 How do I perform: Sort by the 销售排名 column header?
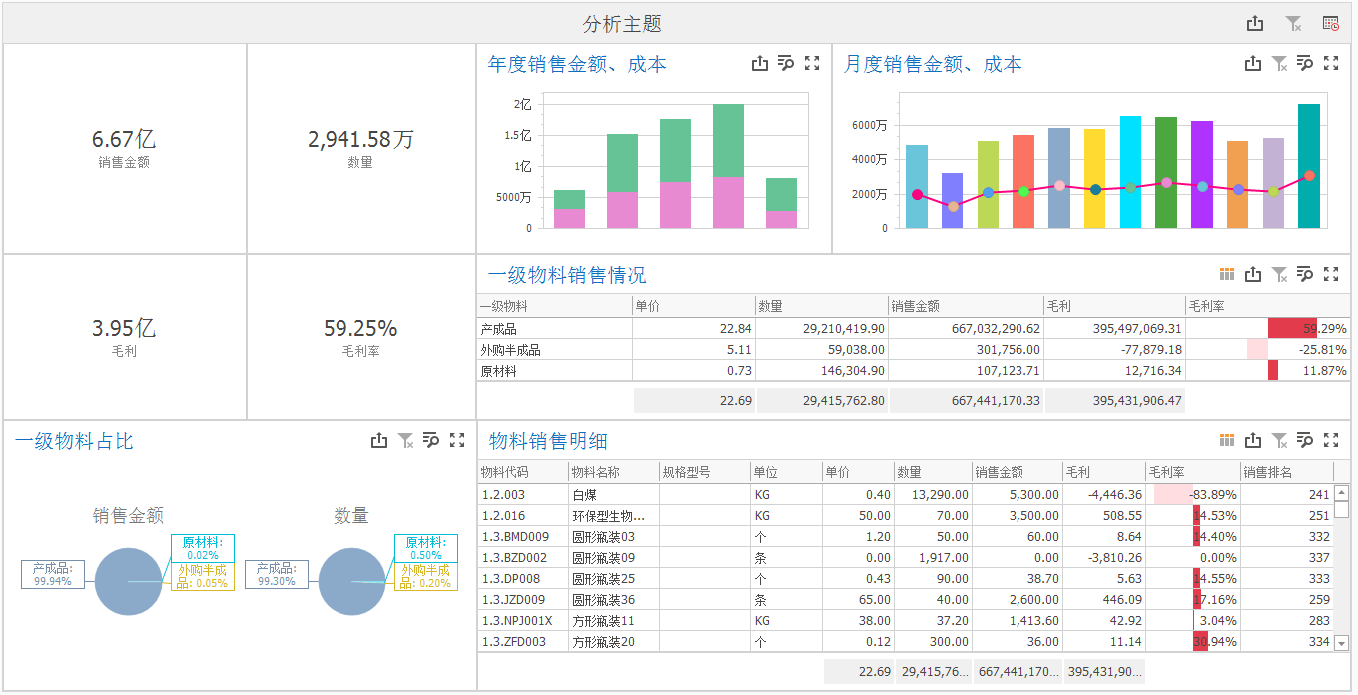(x=1286, y=472)
